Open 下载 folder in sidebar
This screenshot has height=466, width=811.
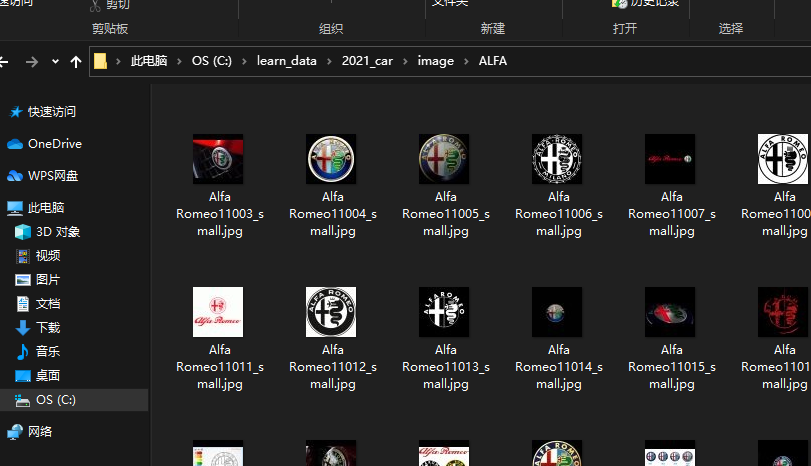pos(48,327)
